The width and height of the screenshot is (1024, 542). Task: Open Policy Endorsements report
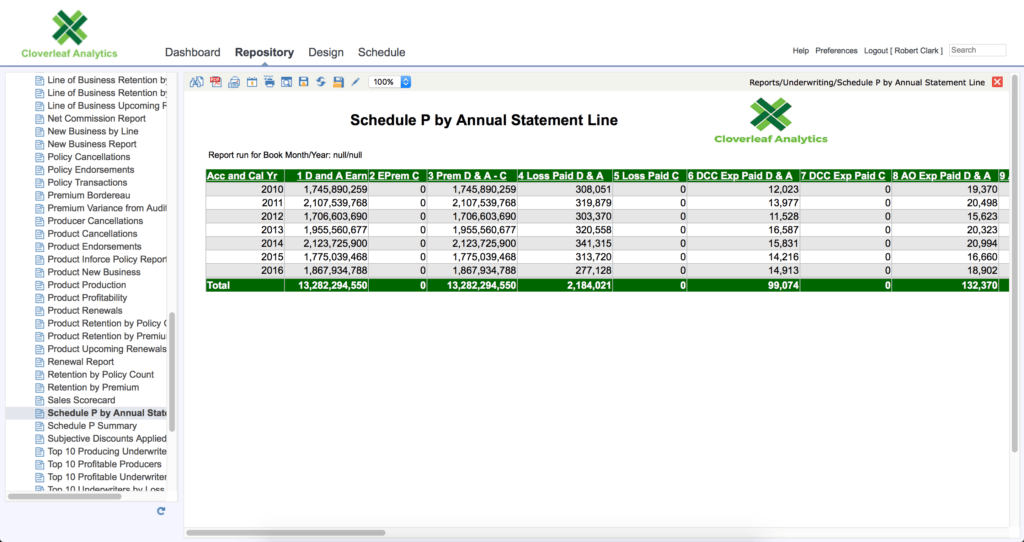(89, 170)
